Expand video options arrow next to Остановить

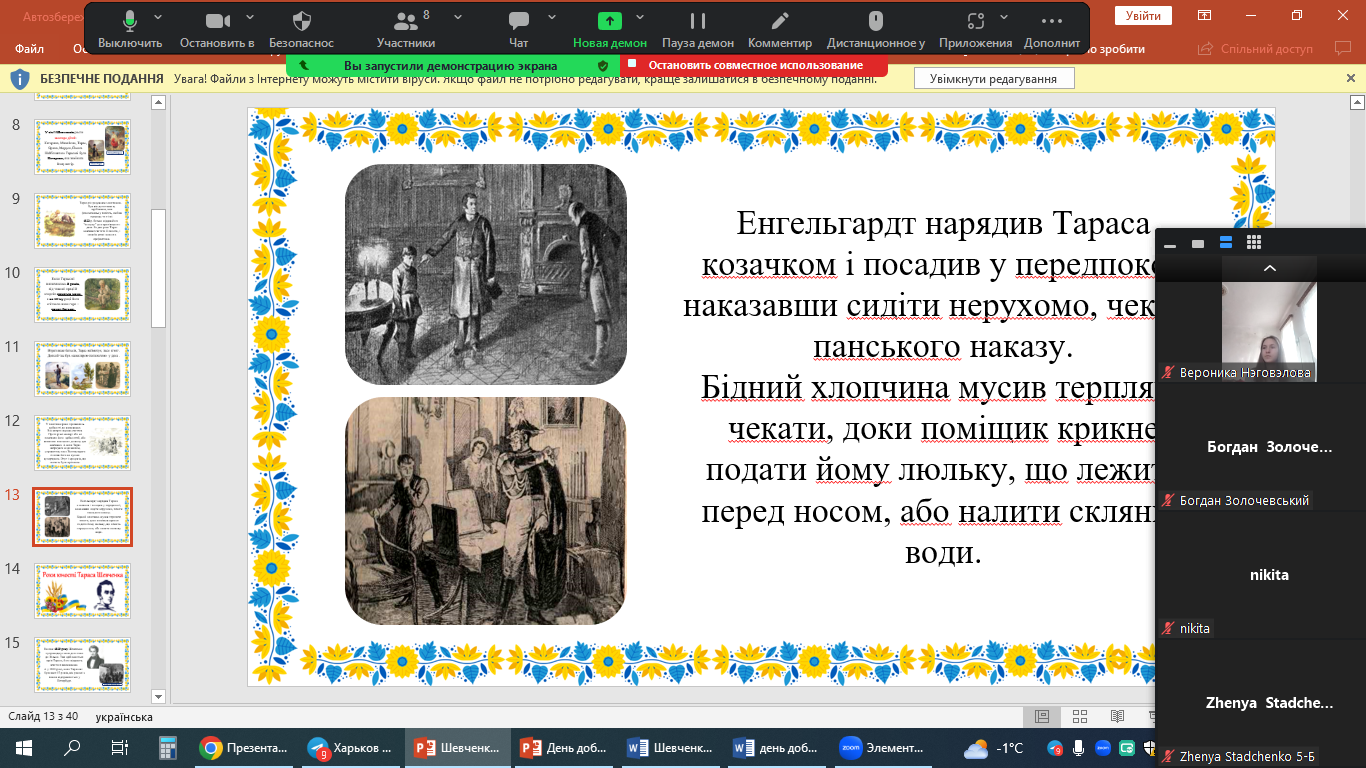coord(249,17)
